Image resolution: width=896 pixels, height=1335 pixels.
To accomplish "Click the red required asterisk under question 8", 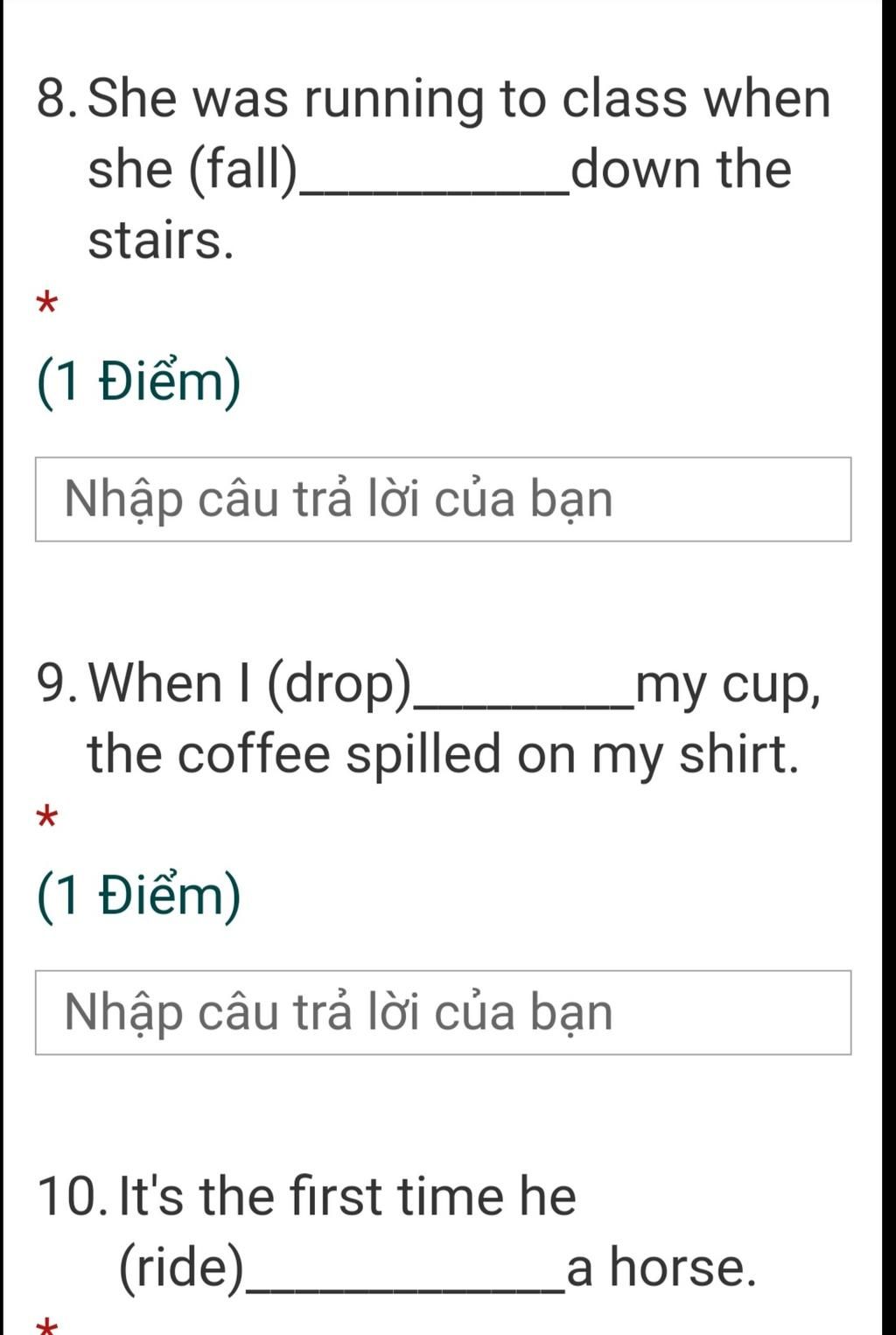I will click(x=46, y=305).
